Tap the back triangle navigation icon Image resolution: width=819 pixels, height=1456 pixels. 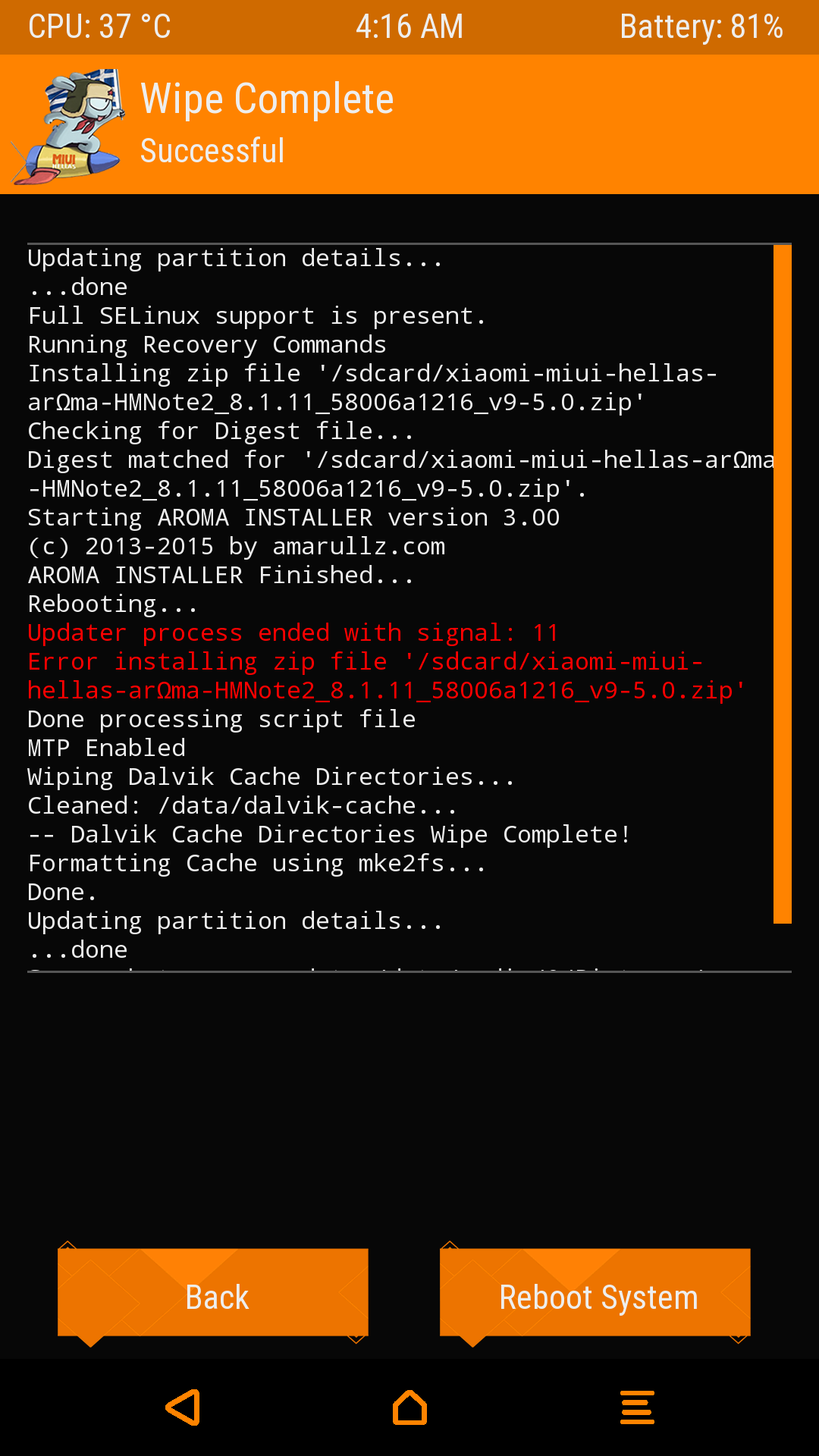pos(184,1407)
